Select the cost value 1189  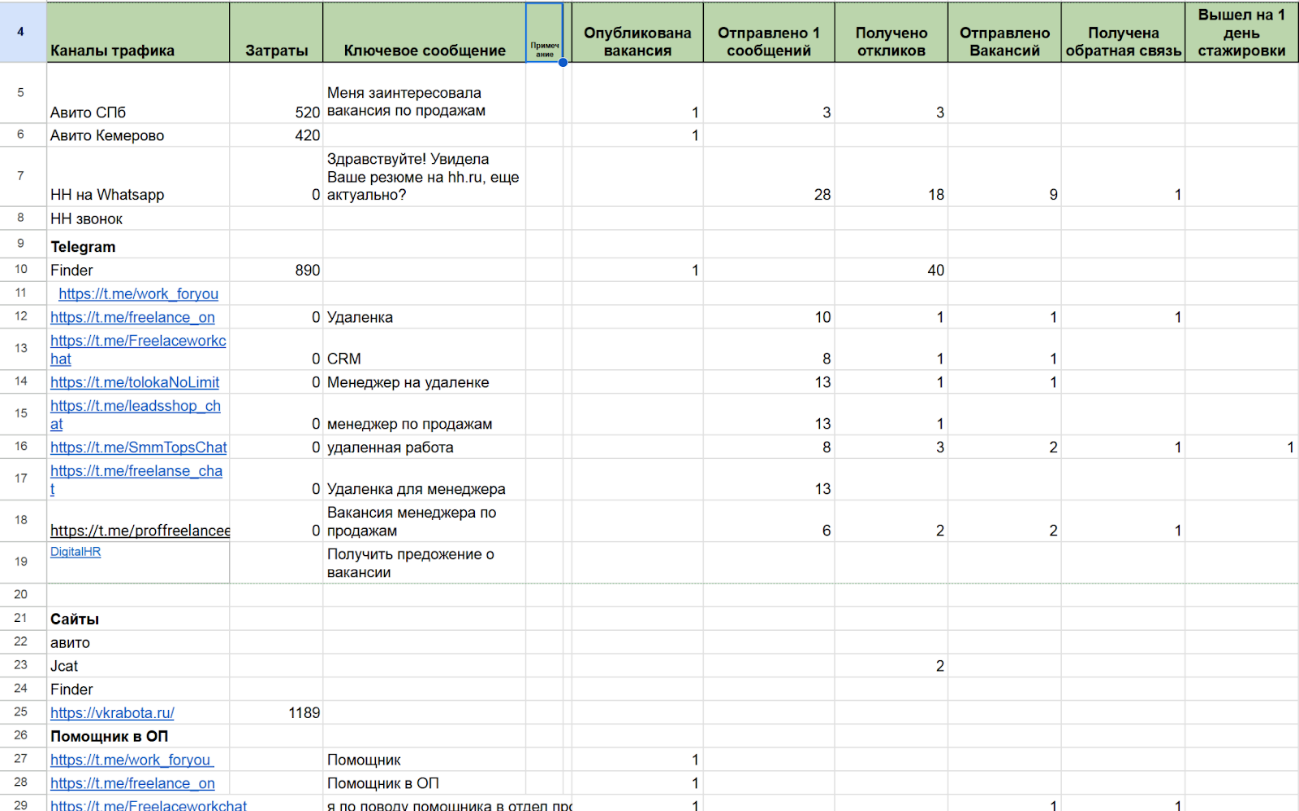pyautogui.click(x=276, y=713)
